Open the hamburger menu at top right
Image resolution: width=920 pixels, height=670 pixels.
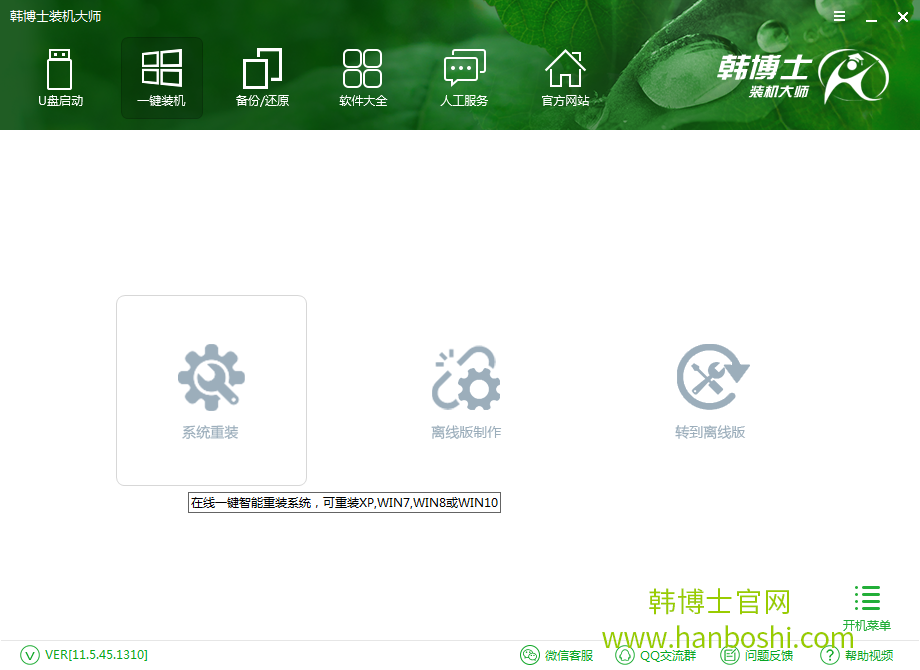click(x=839, y=16)
